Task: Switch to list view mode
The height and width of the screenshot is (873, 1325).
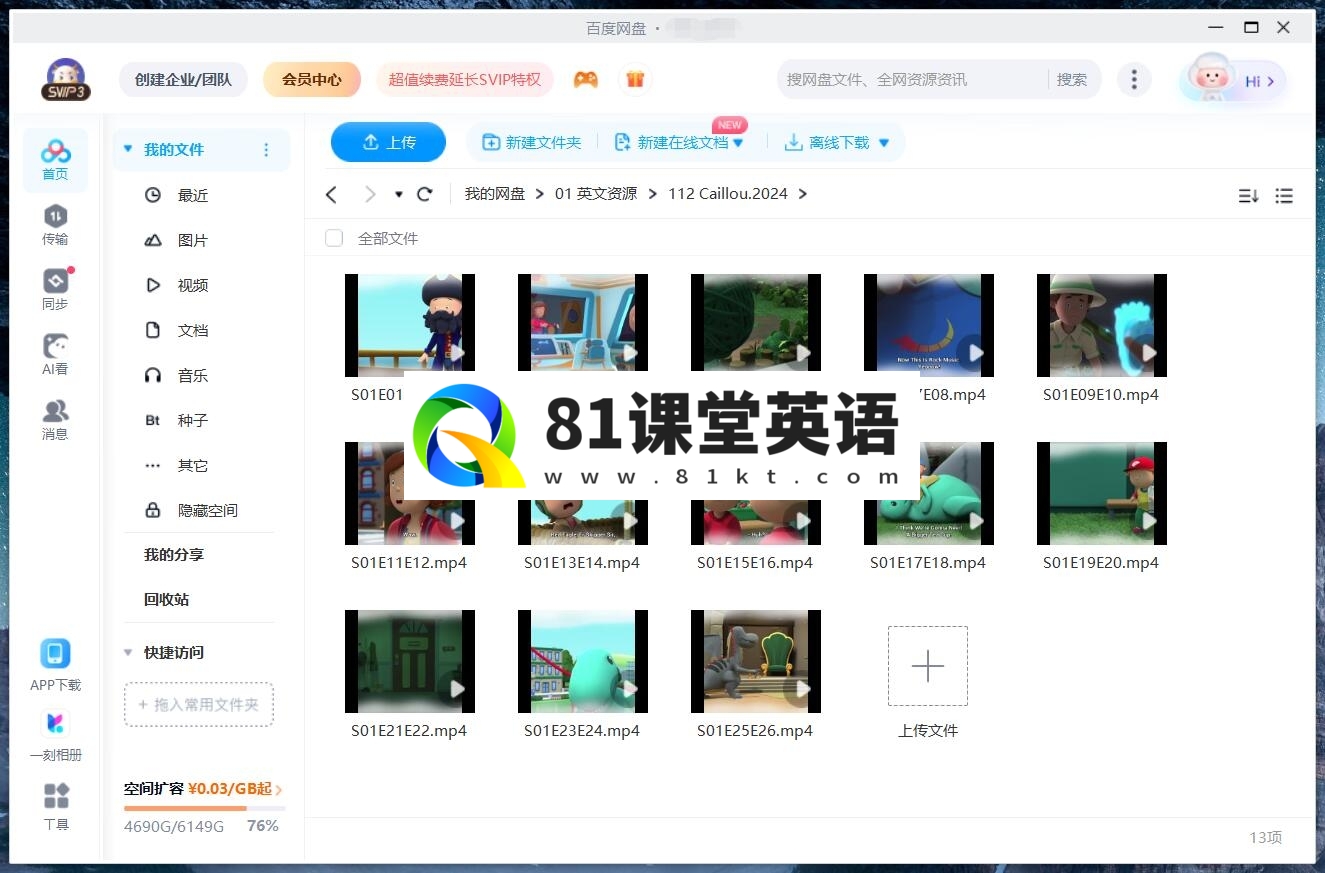Action: (1285, 196)
